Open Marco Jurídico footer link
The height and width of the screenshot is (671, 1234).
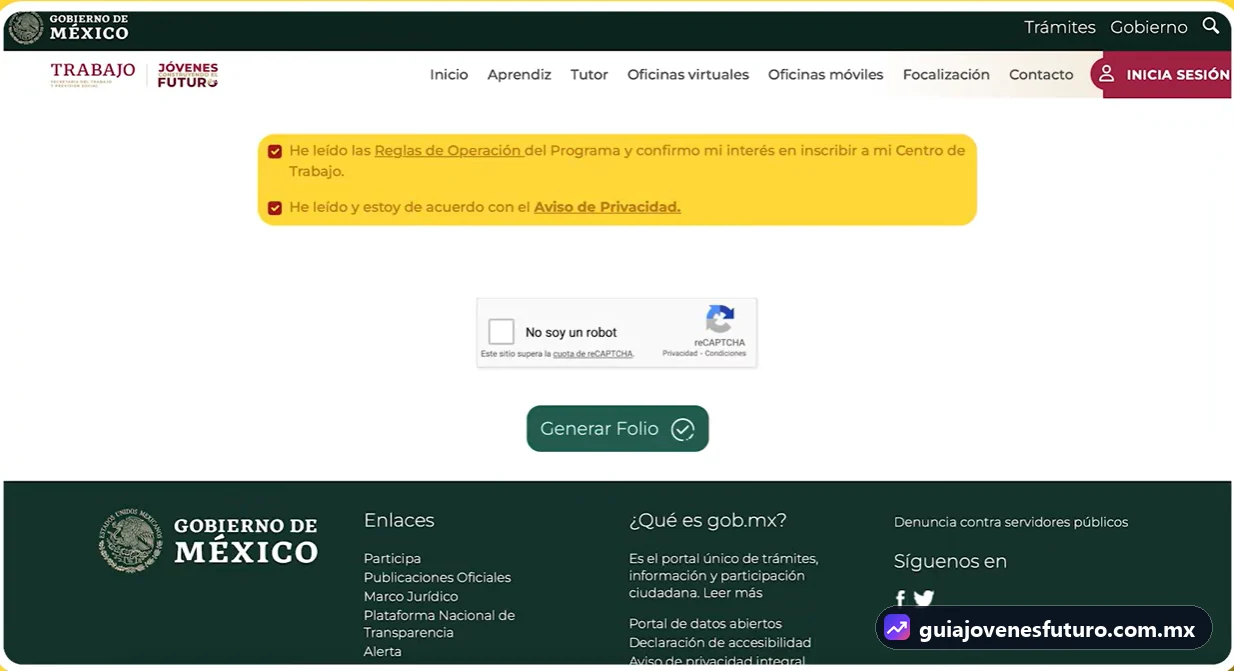(411, 597)
